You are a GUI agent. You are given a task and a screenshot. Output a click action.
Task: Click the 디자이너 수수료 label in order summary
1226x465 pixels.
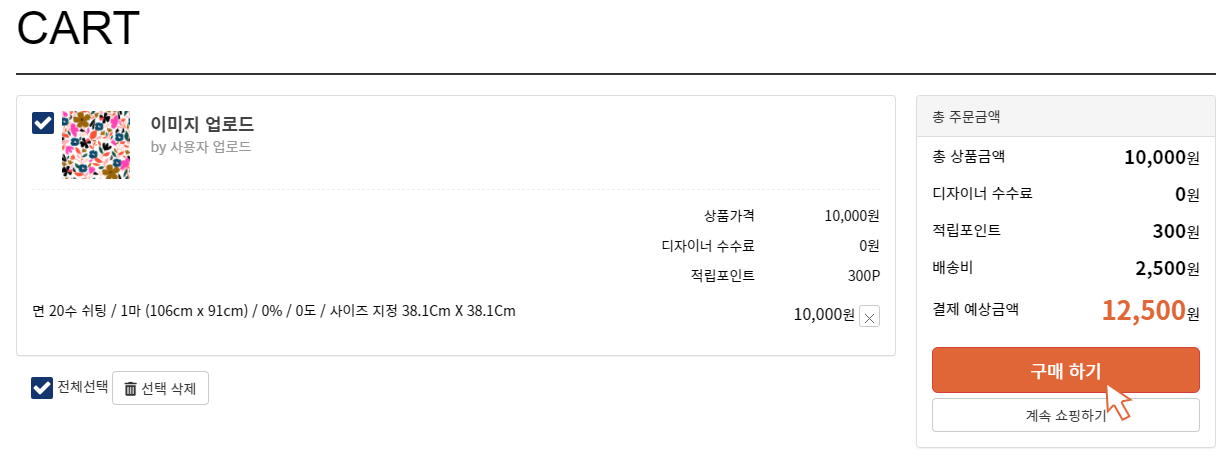(981, 193)
